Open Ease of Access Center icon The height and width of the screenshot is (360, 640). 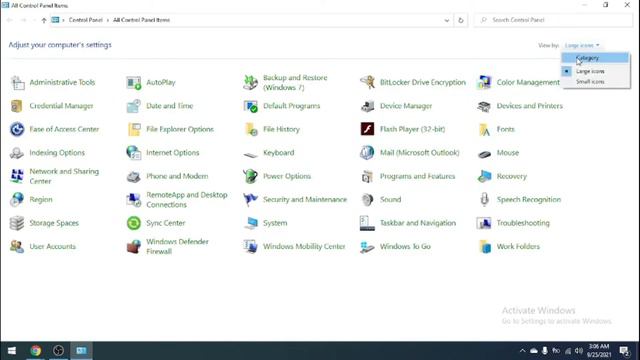17,129
